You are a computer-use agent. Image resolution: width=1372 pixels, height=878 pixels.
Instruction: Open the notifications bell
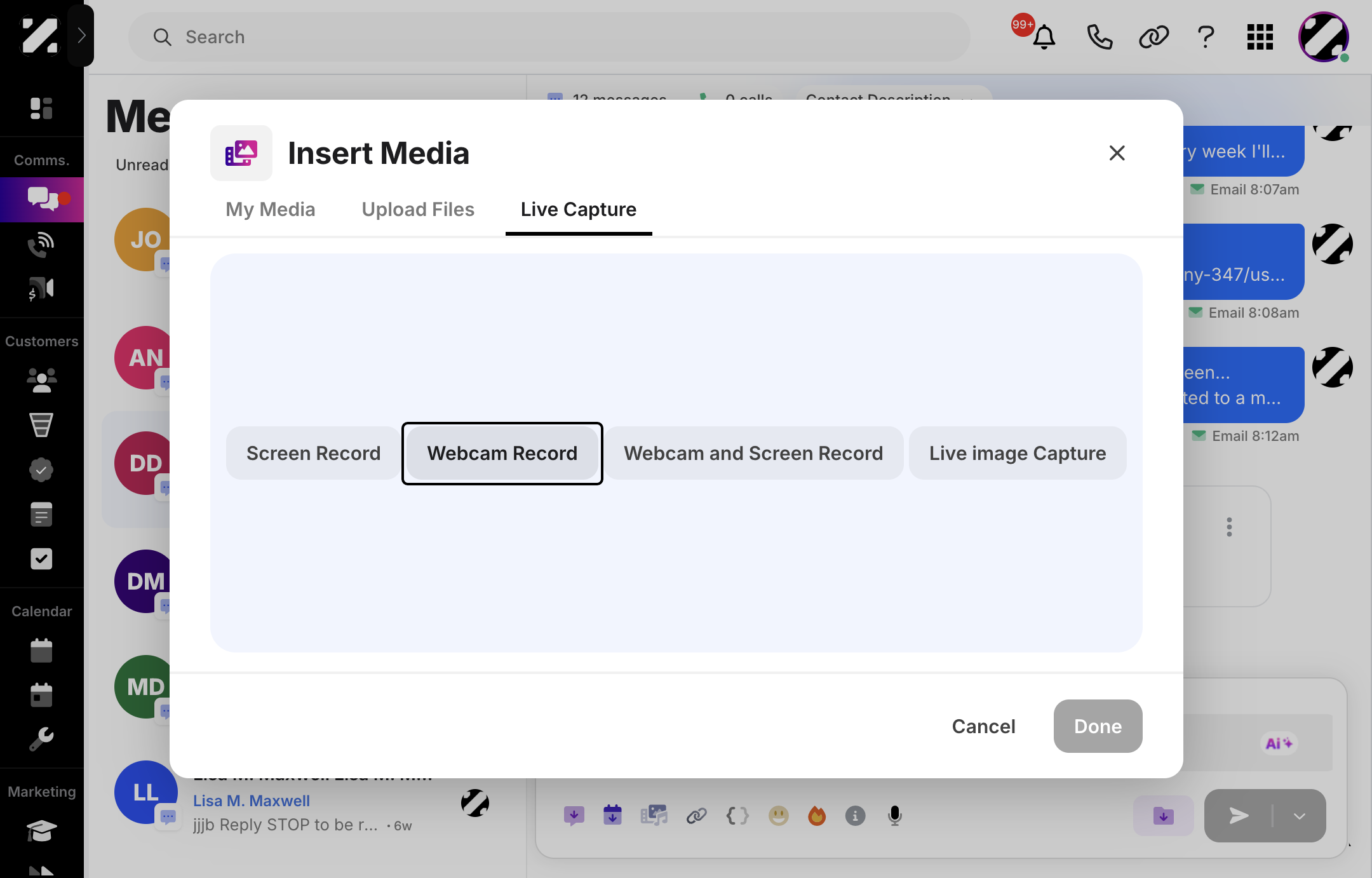click(x=1044, y=37)
